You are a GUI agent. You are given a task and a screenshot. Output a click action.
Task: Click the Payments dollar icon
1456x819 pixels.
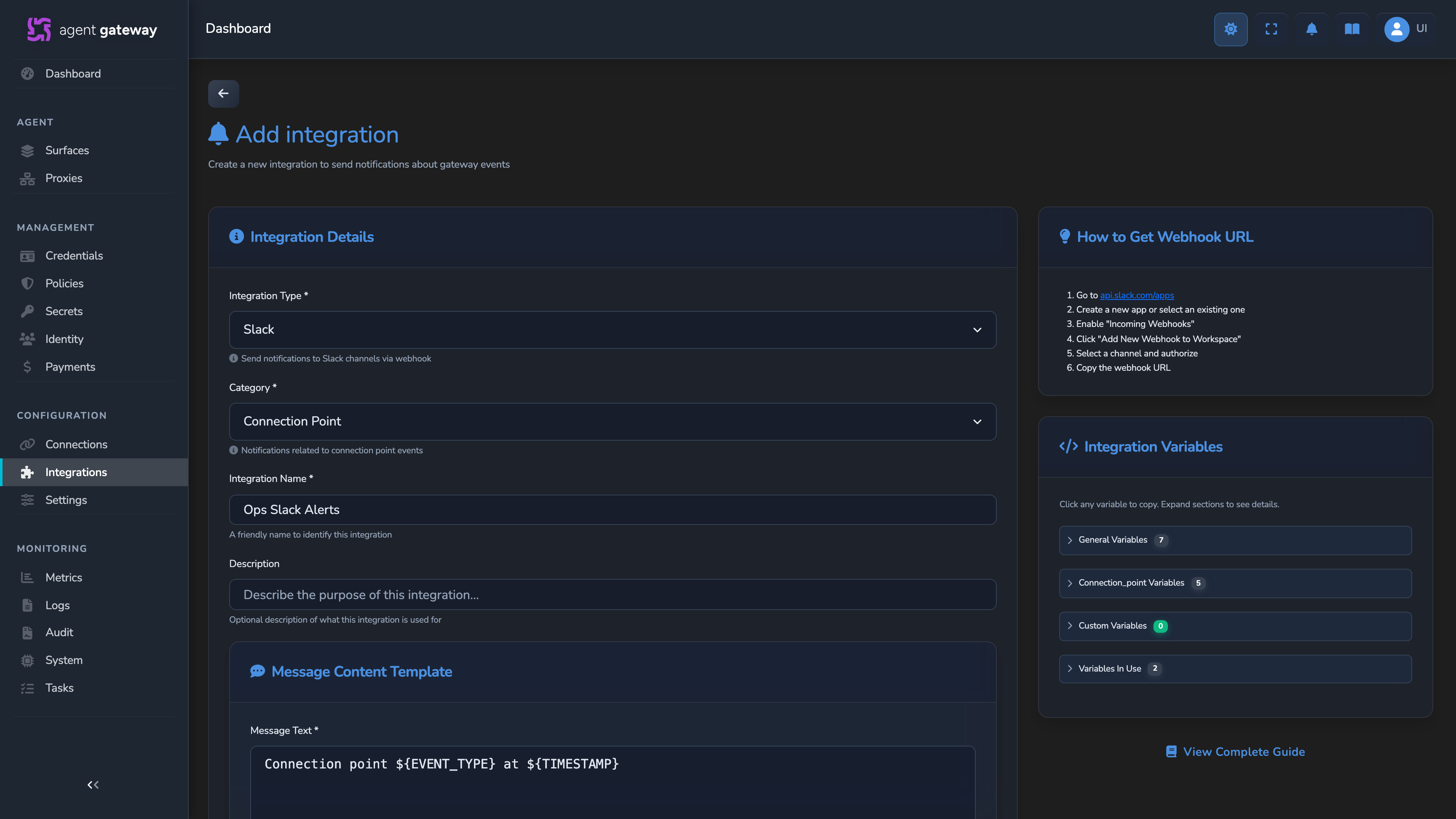(x=27, y=367)
